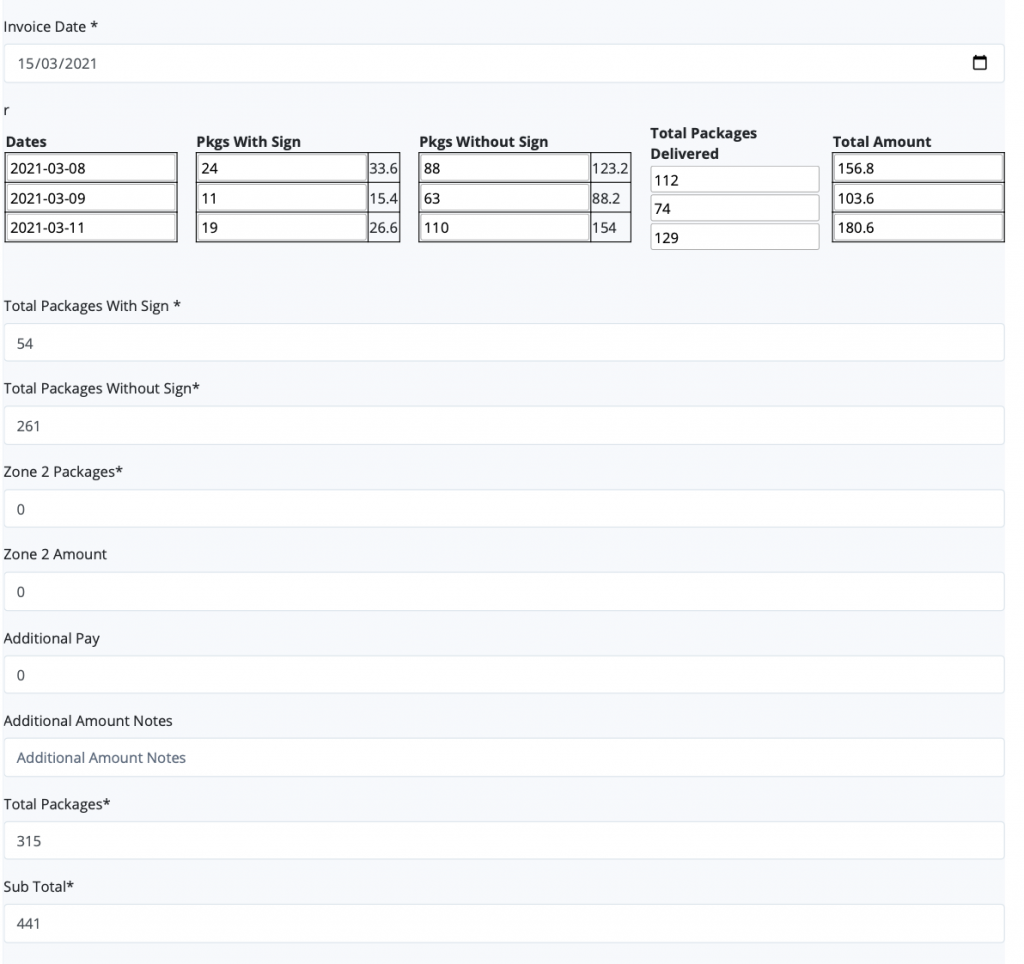Edit Pkgs With Sign value 11

pyautogui.click(x=282, y=198)
